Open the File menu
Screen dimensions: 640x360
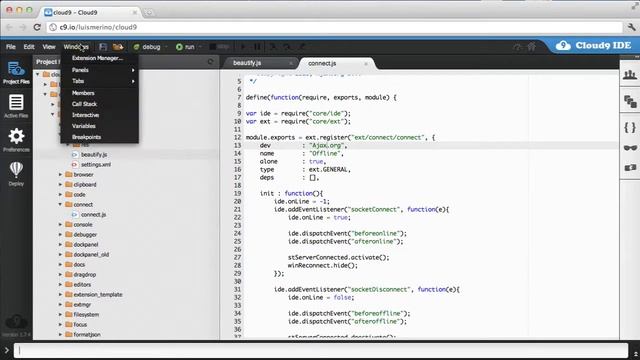tap(11, 47)
